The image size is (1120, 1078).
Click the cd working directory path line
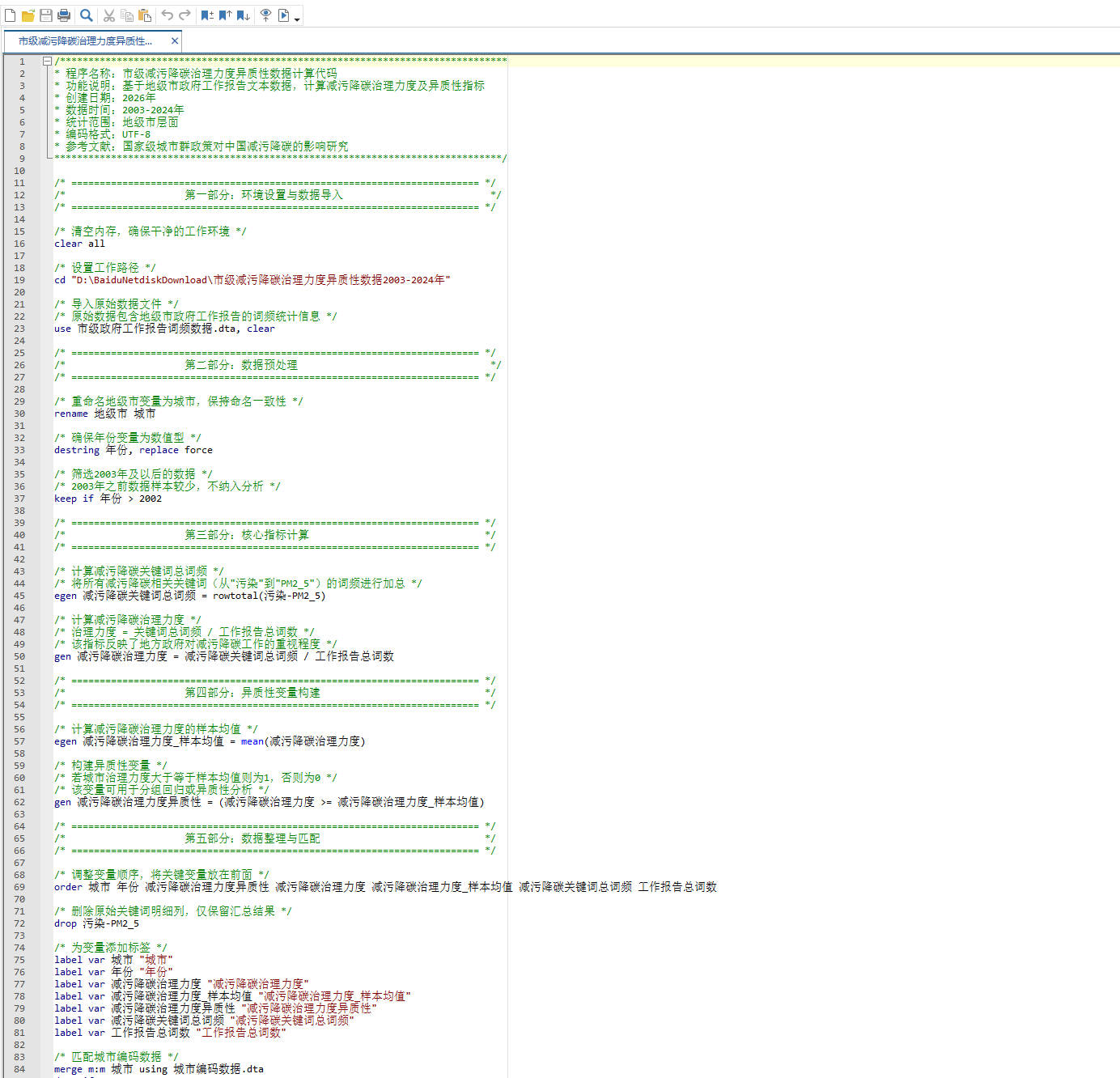(x=252, y=280)
